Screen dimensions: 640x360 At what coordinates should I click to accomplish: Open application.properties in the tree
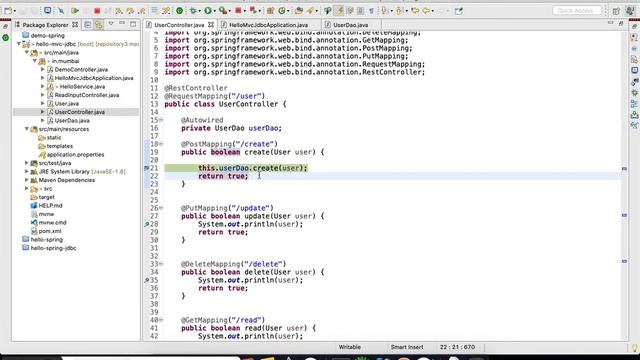pos(75,154)
